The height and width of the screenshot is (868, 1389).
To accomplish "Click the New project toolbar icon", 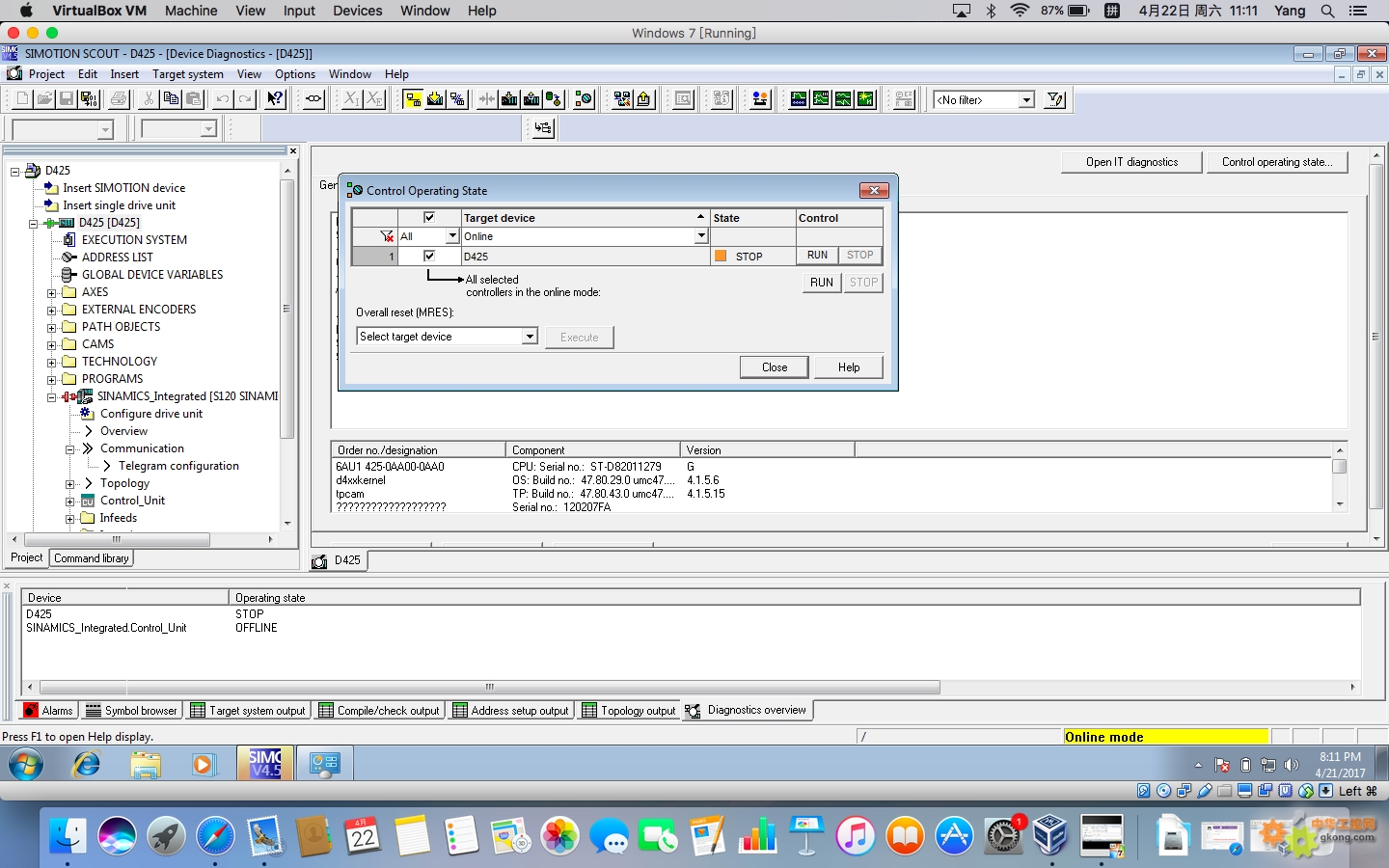I will (22, 99).
